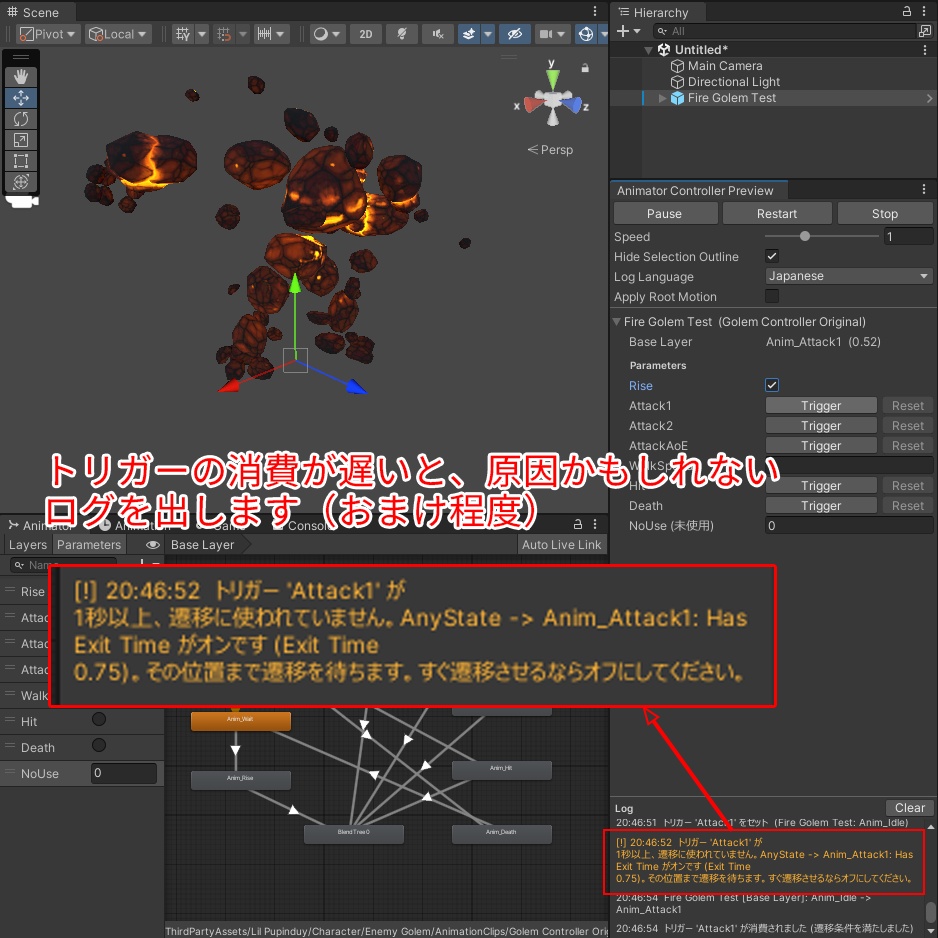This screenshot has height=938, width=938.
Task: Select the Hand view tool
Action: 21,77
